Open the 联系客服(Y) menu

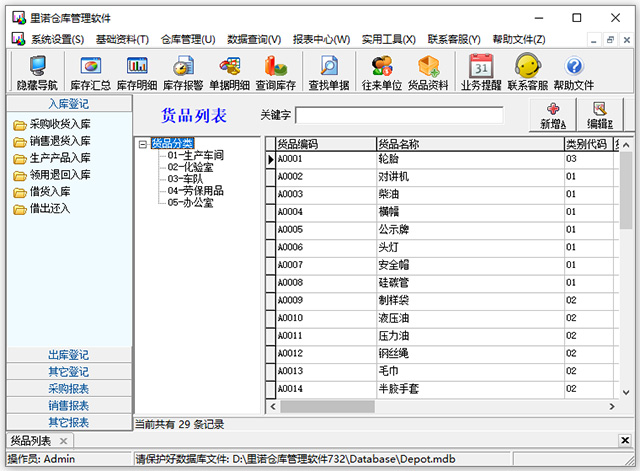coord(454,40)
